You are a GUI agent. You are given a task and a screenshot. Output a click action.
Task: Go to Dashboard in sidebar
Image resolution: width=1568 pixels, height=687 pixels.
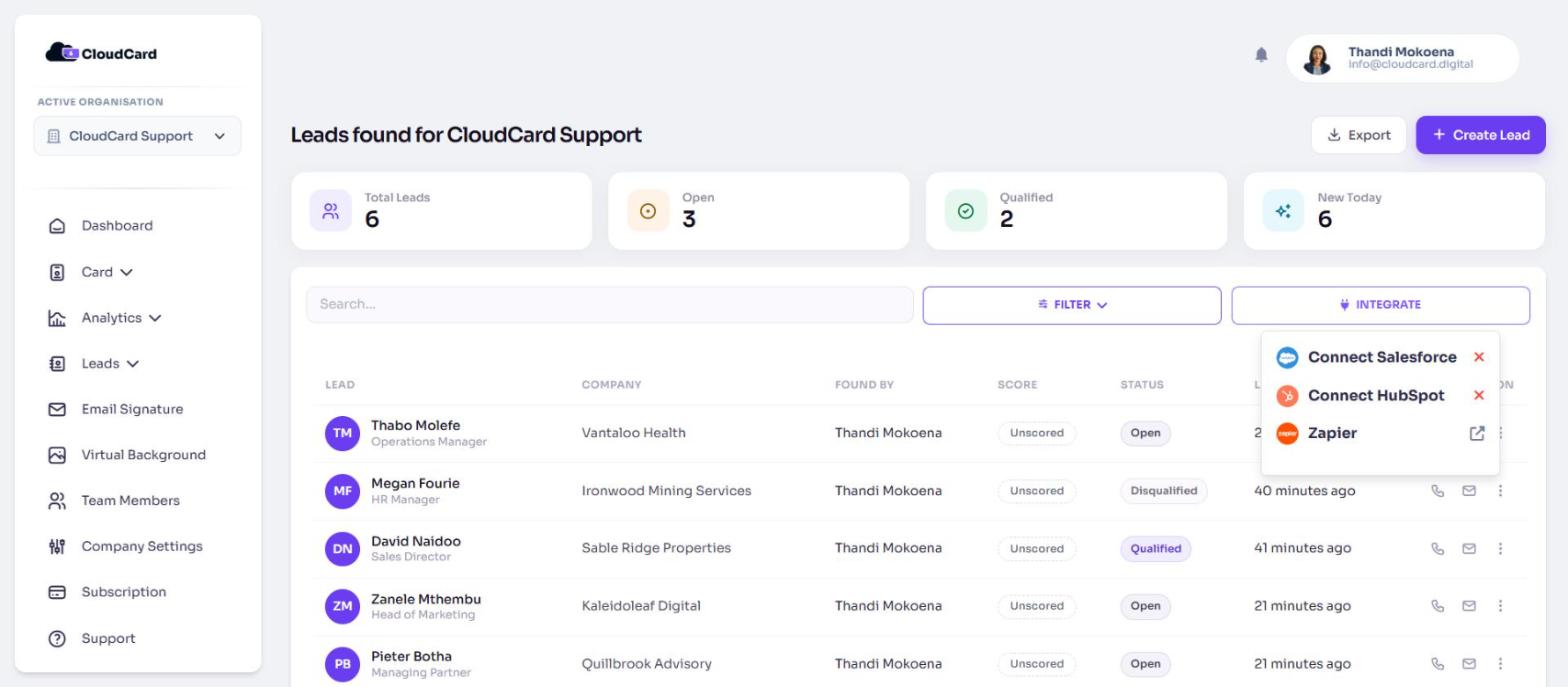[117, 226]
